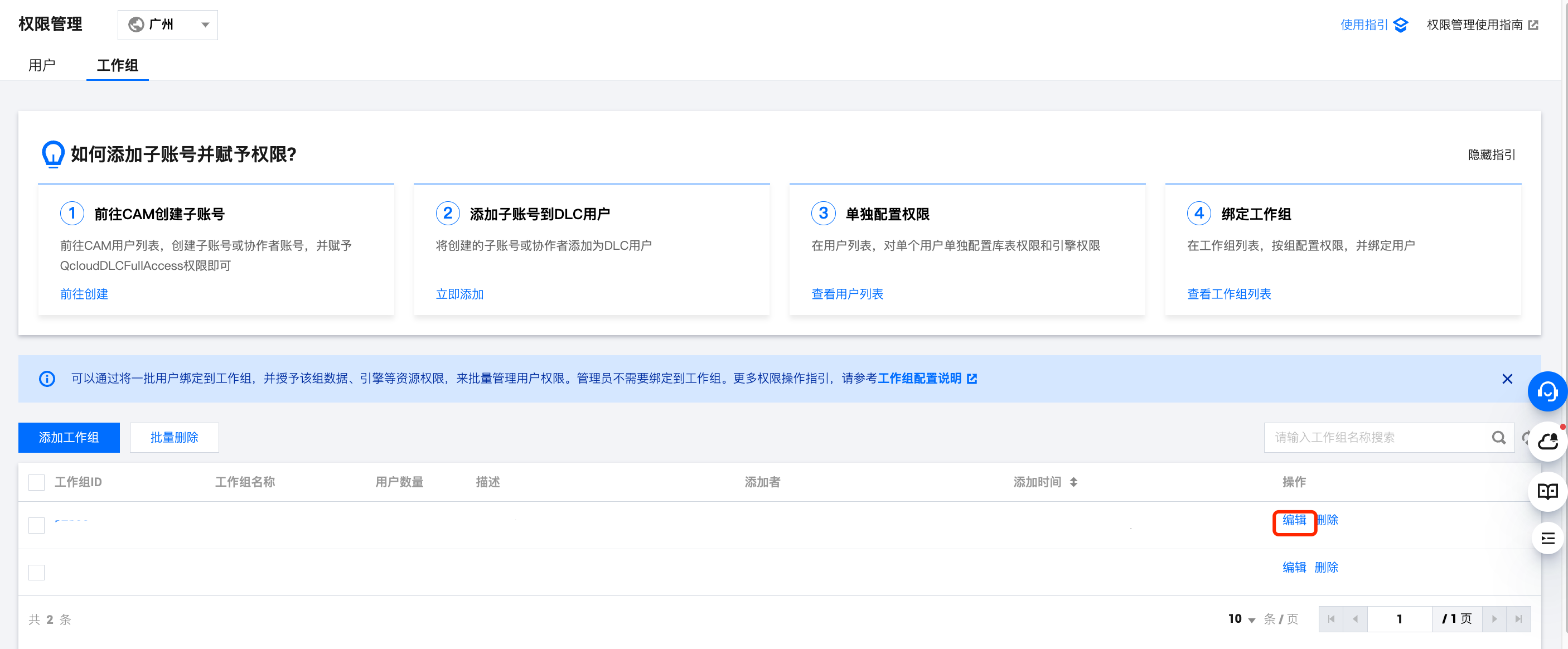The image size is (1568, 649).
Task: Check the select-all header checkbox
Action: [36, 482]
